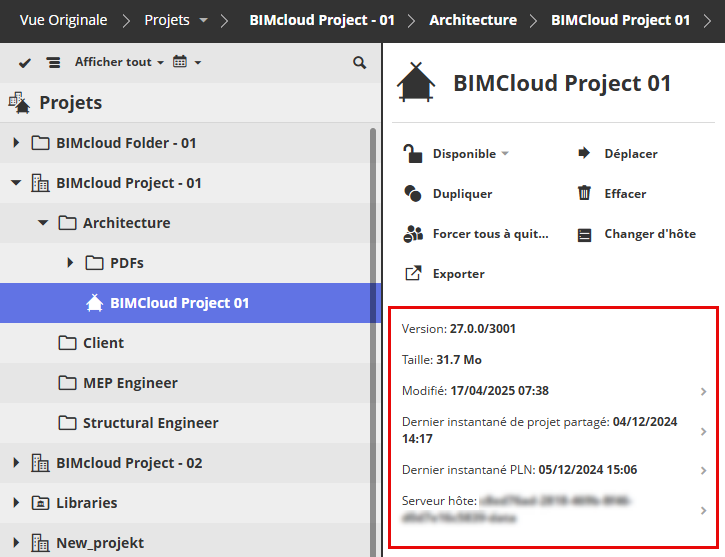Click the list view lines icon
This screenshot has width=725, height=557.
coord(53,62)
